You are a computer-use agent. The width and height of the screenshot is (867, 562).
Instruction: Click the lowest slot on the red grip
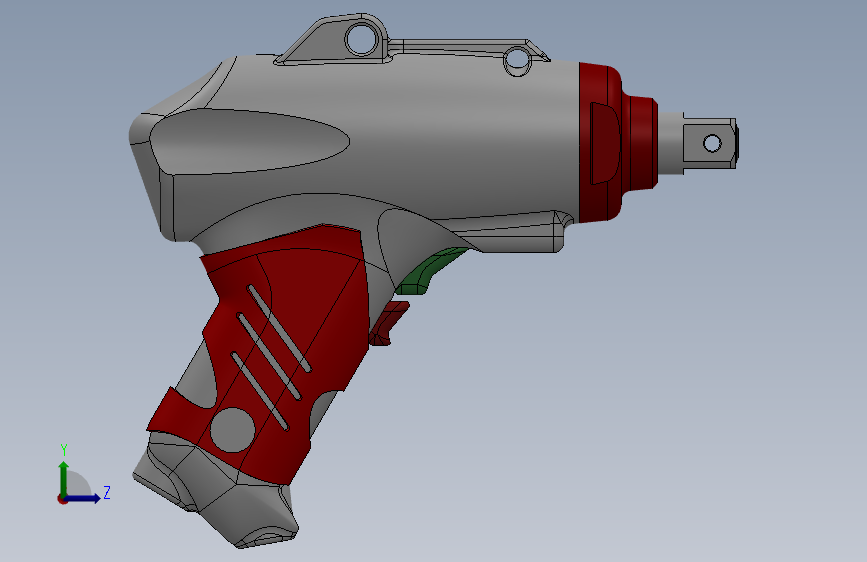pyautogui.click(x=259, y=391)
